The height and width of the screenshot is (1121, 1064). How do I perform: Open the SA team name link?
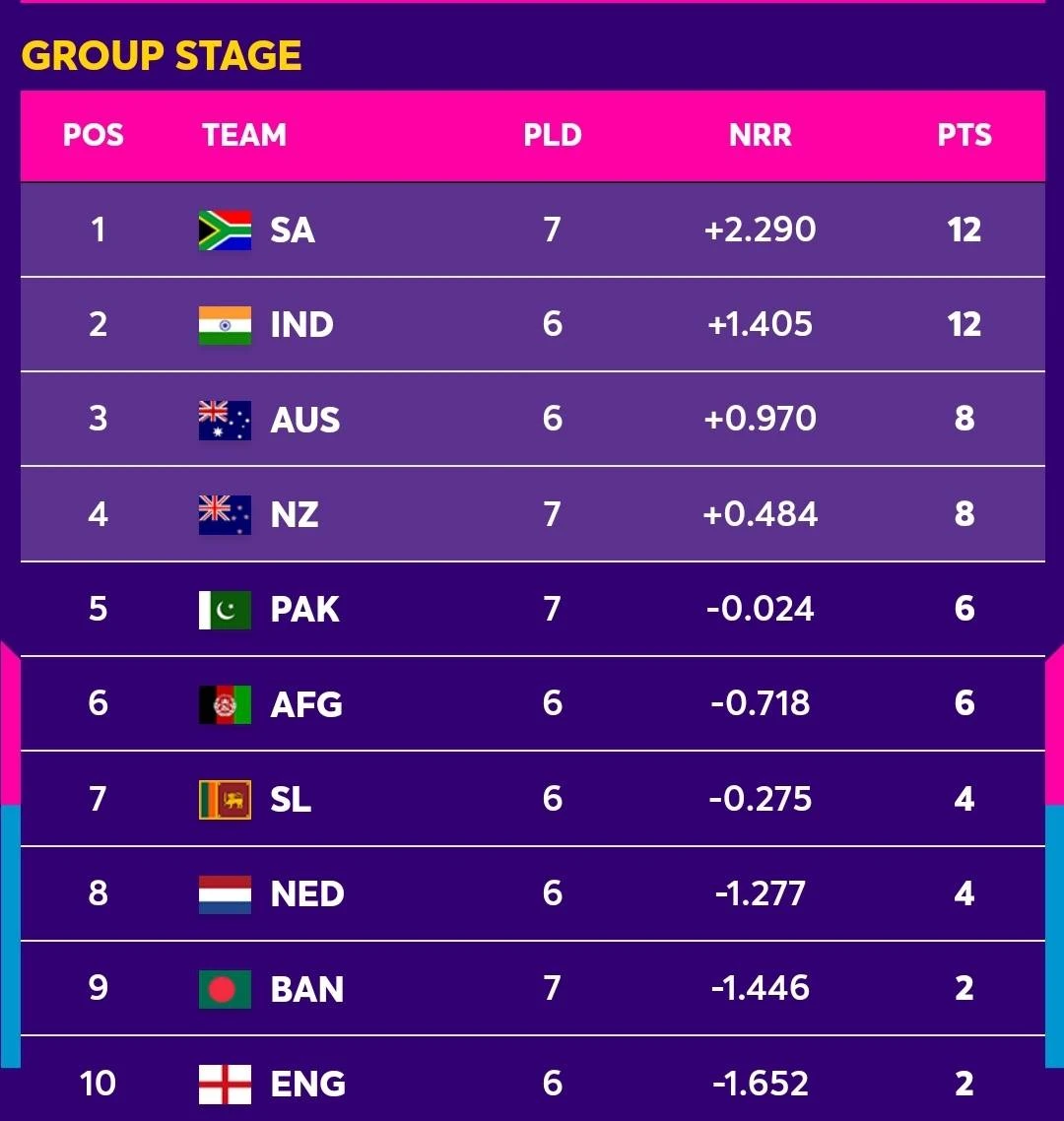[x=293, y=231]
